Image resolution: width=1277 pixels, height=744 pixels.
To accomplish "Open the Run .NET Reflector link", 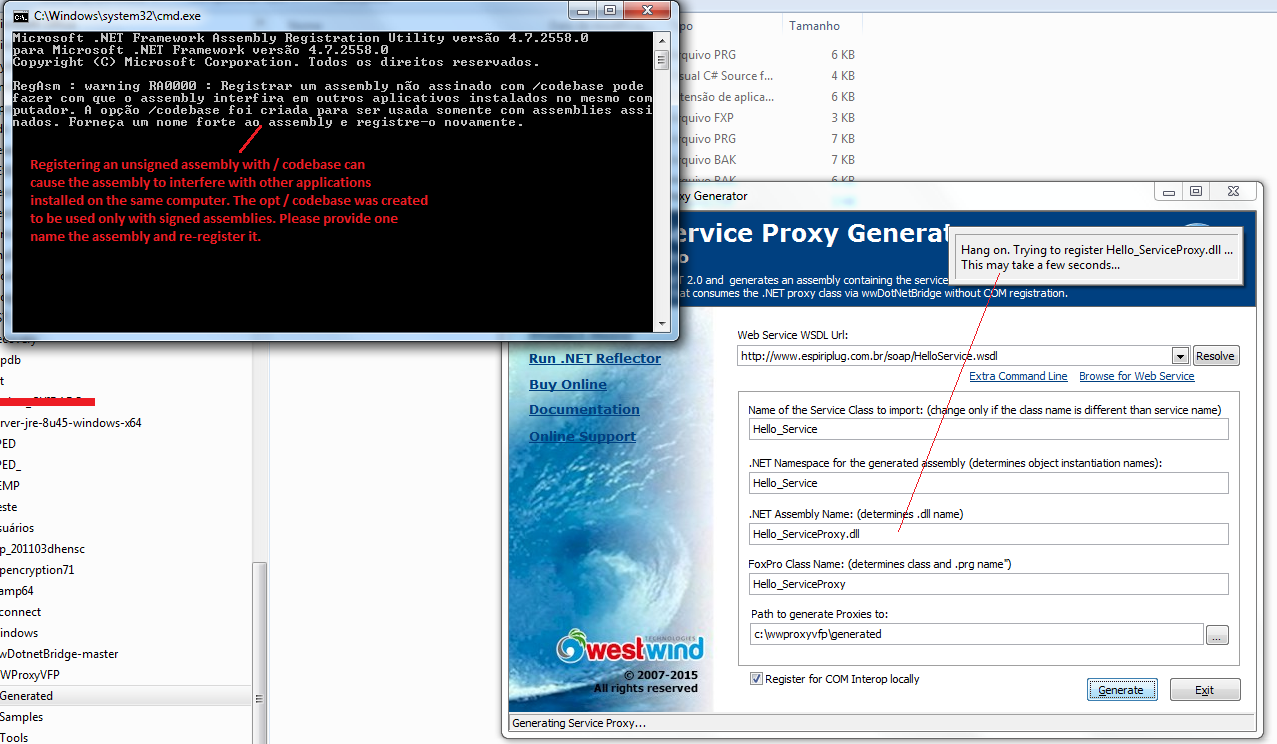I will click(595, 358).
